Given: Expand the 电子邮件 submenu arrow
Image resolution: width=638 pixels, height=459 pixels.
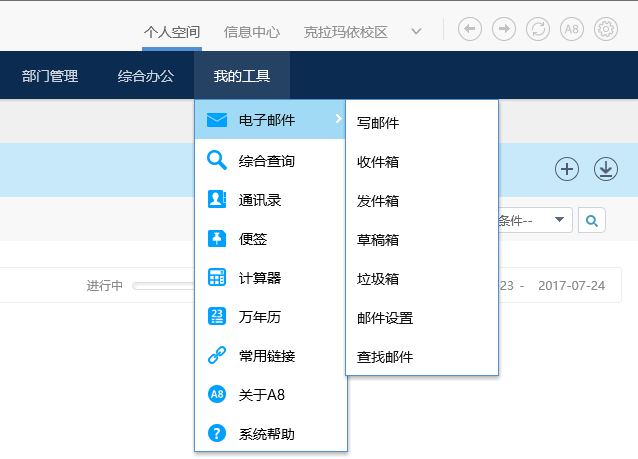Looking at the screenshot, I should click(x=338, y=120).
